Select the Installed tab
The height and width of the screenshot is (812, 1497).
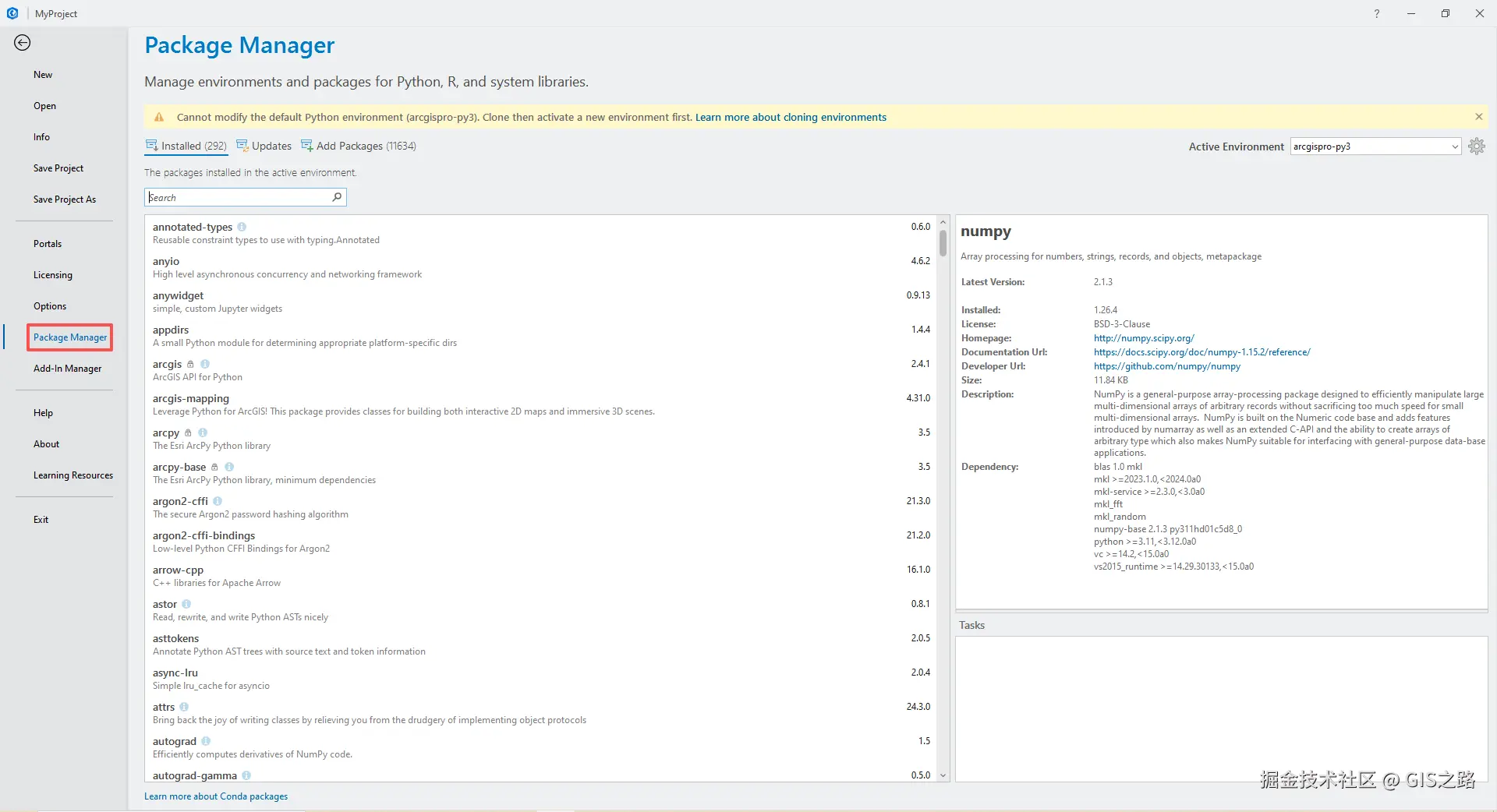[x=186, y=146]
